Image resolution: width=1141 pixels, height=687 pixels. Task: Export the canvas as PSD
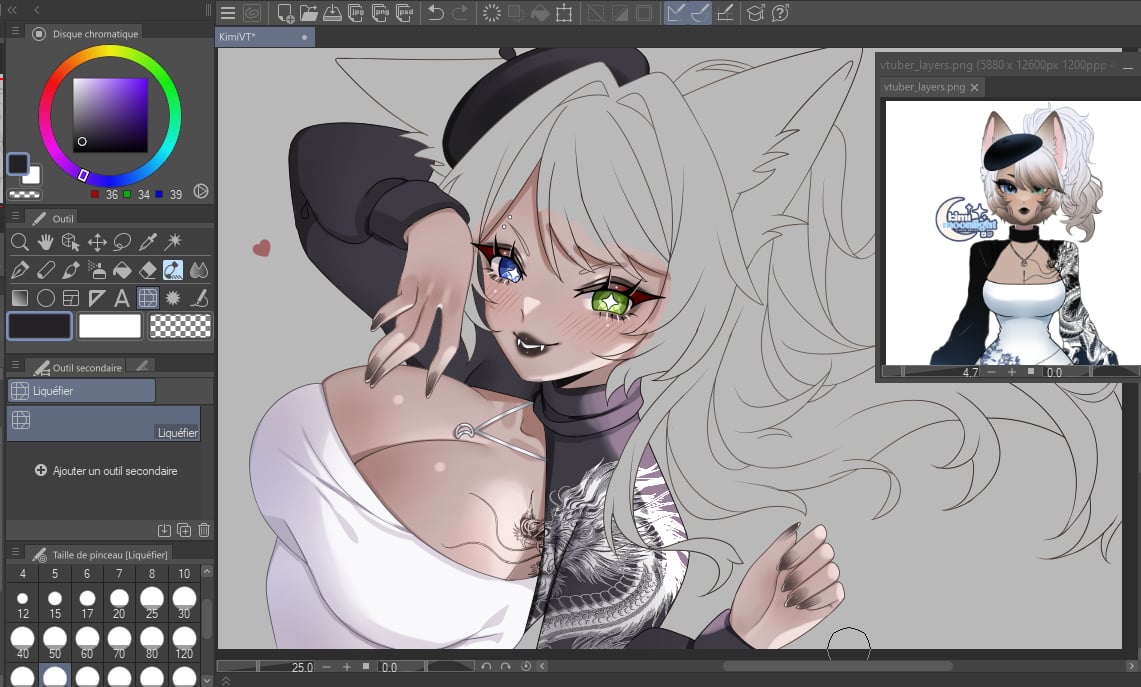tap(405, 13)
